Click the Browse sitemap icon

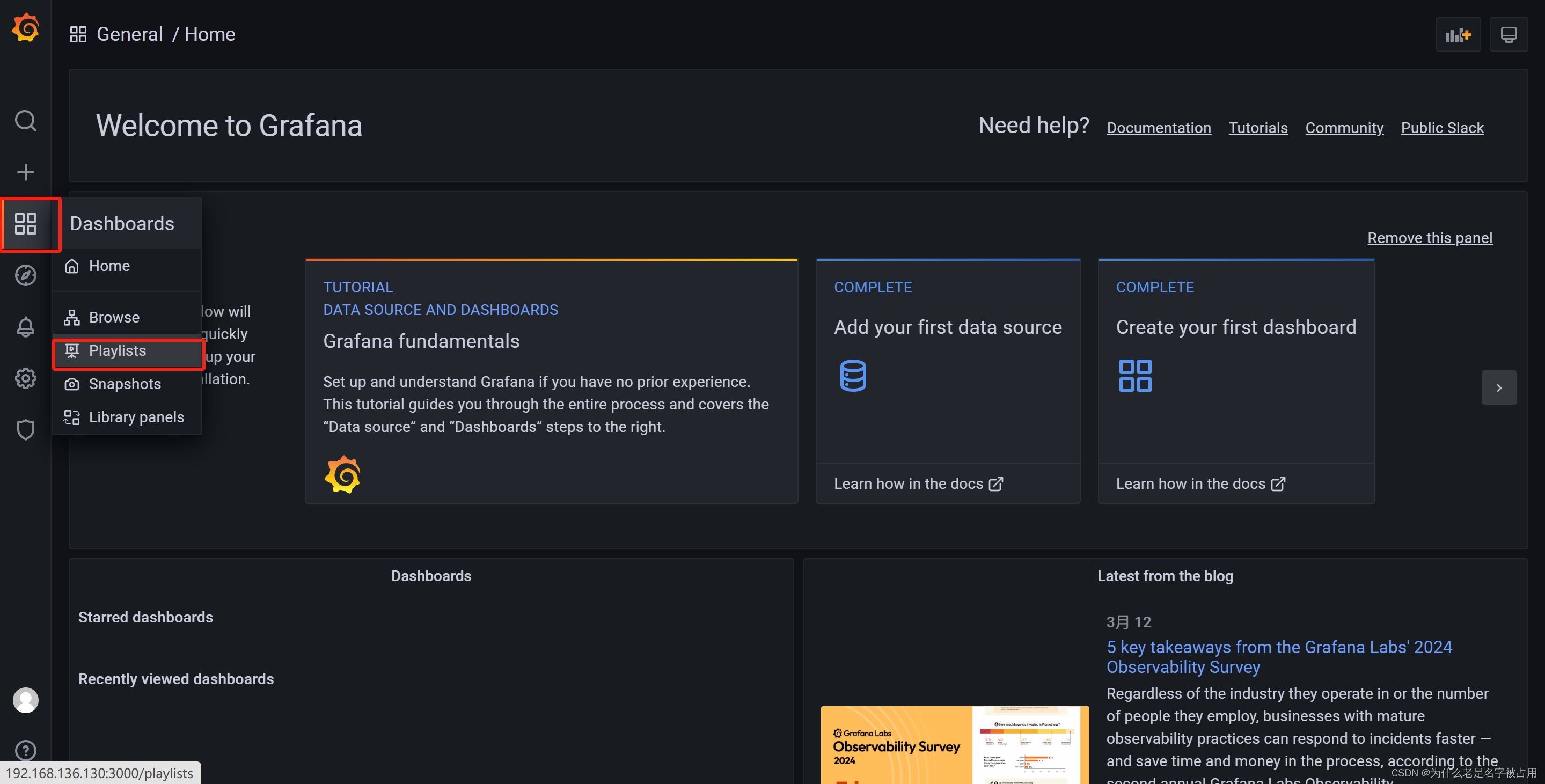(x=72, y=317)
